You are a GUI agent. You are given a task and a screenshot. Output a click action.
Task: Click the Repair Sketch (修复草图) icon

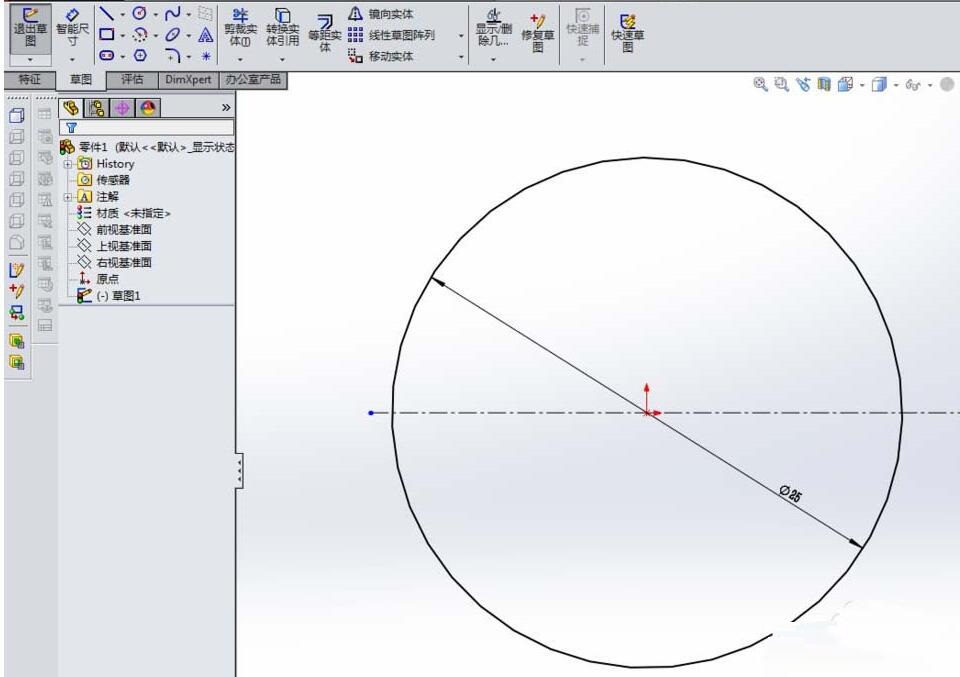coord(537,30)
